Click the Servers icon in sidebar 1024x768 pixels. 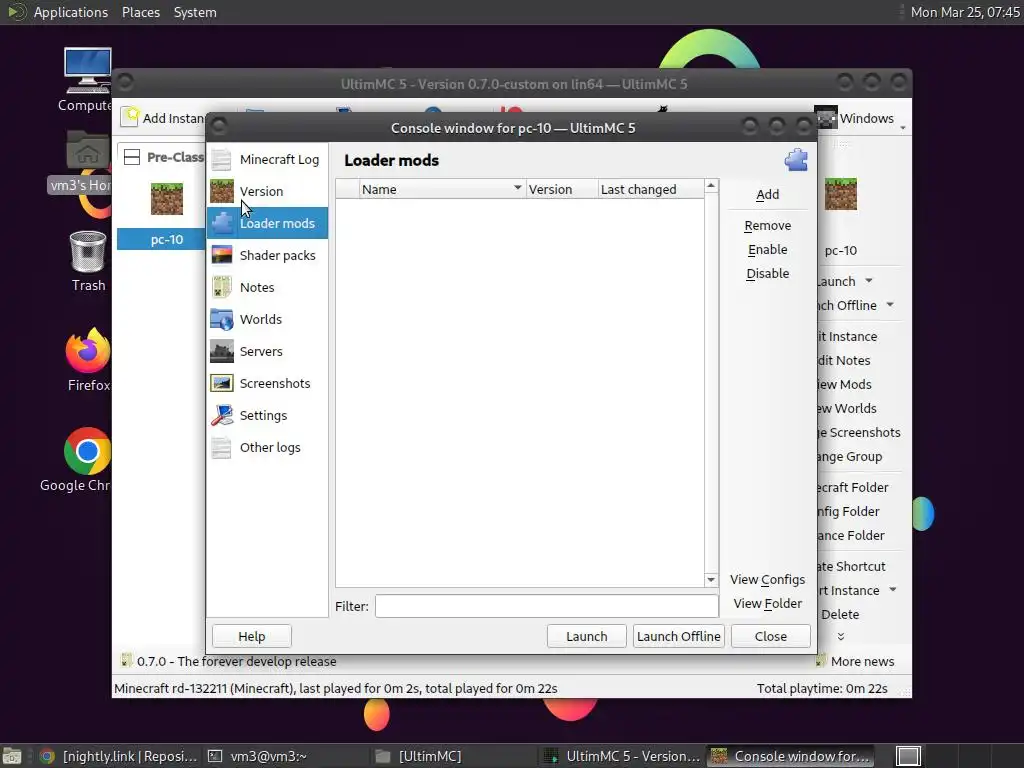221,351
